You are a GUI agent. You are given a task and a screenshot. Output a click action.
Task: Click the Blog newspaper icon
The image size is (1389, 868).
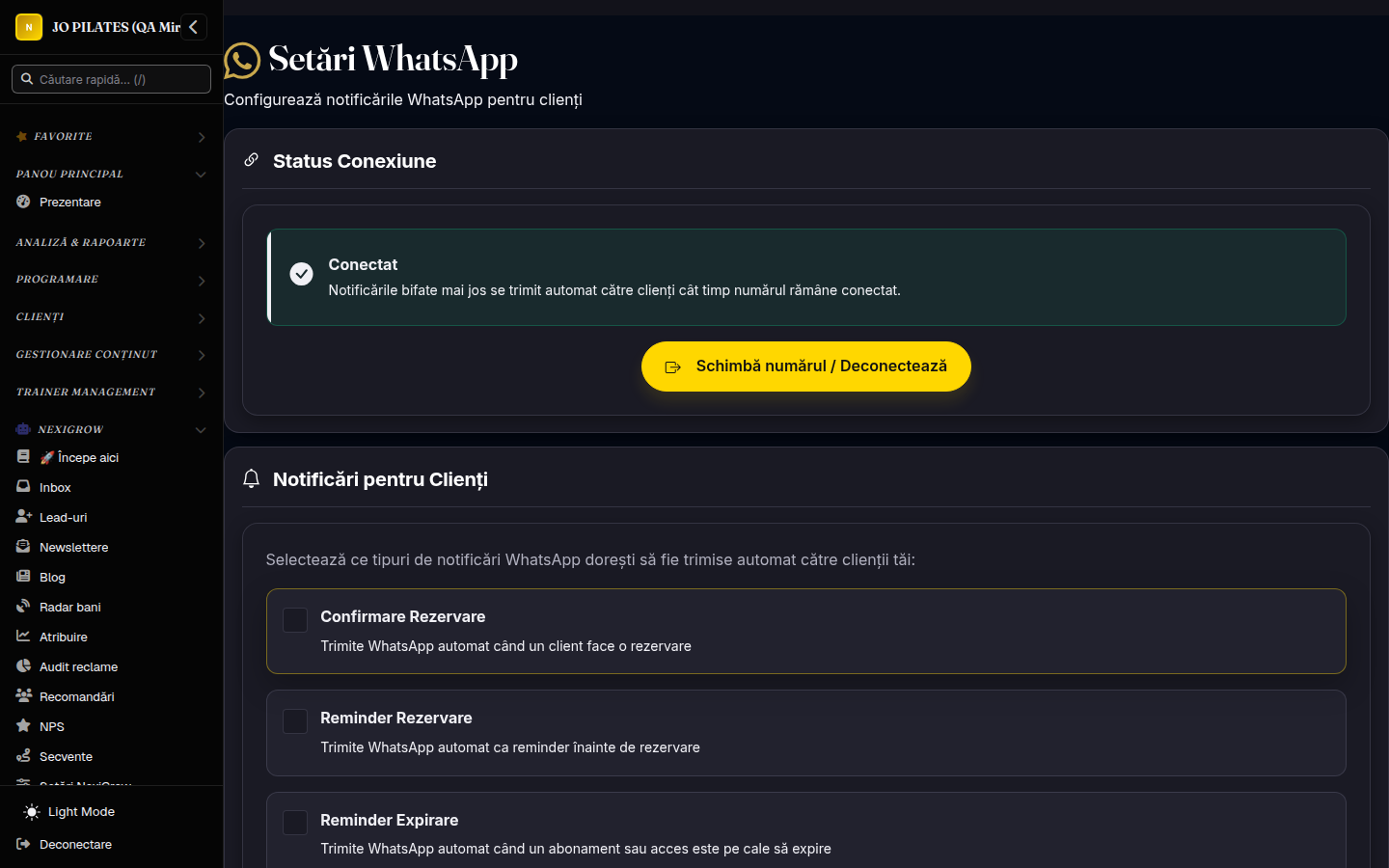click(23, 577)
